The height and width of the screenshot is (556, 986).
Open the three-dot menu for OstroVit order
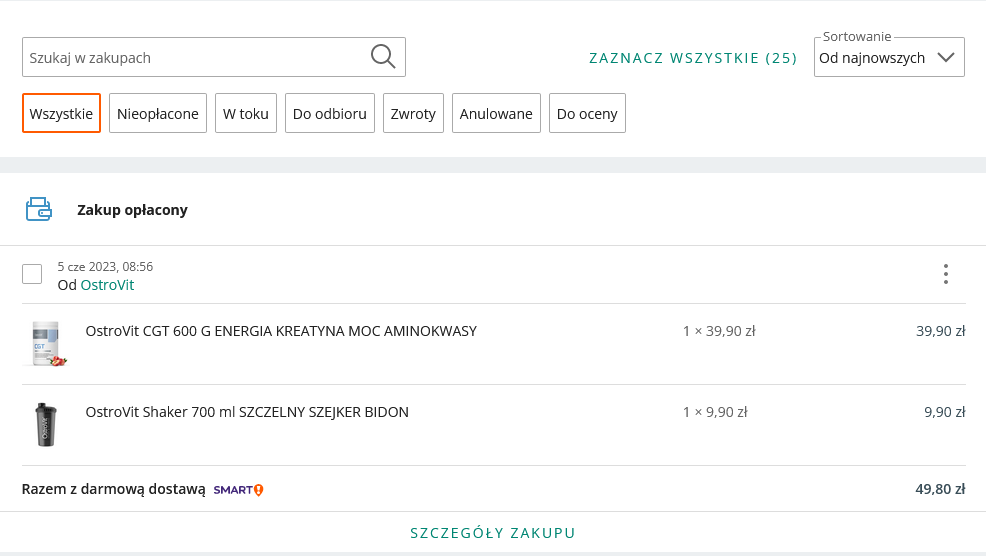(946, 274)
